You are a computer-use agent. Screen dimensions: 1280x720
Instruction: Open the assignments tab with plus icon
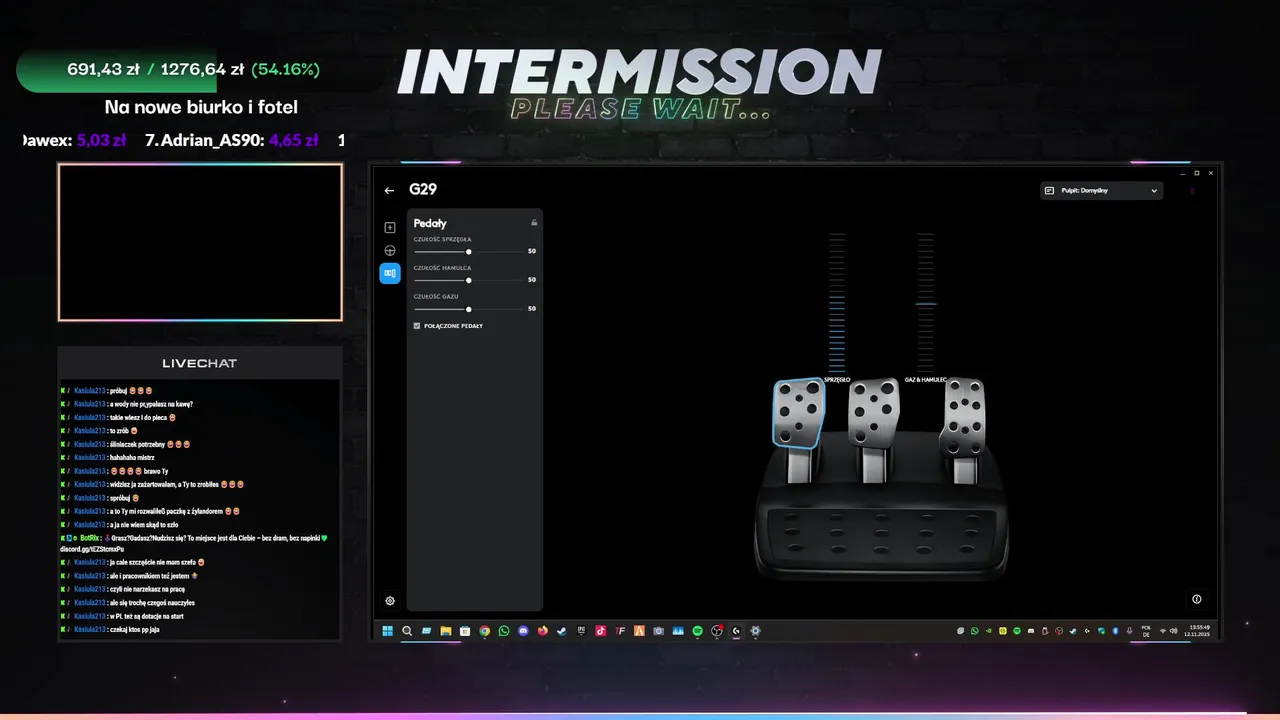(x=390, y=228)
